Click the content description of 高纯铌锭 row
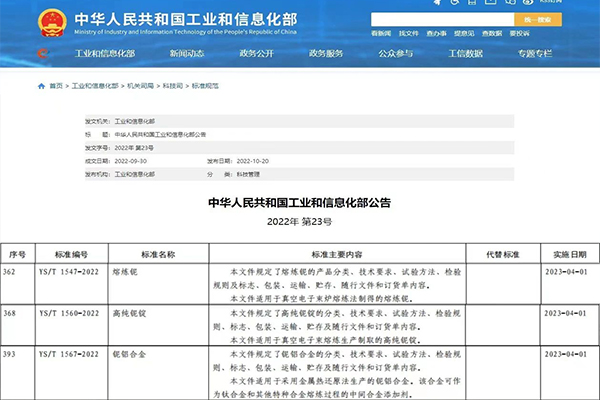 [337, 327]
